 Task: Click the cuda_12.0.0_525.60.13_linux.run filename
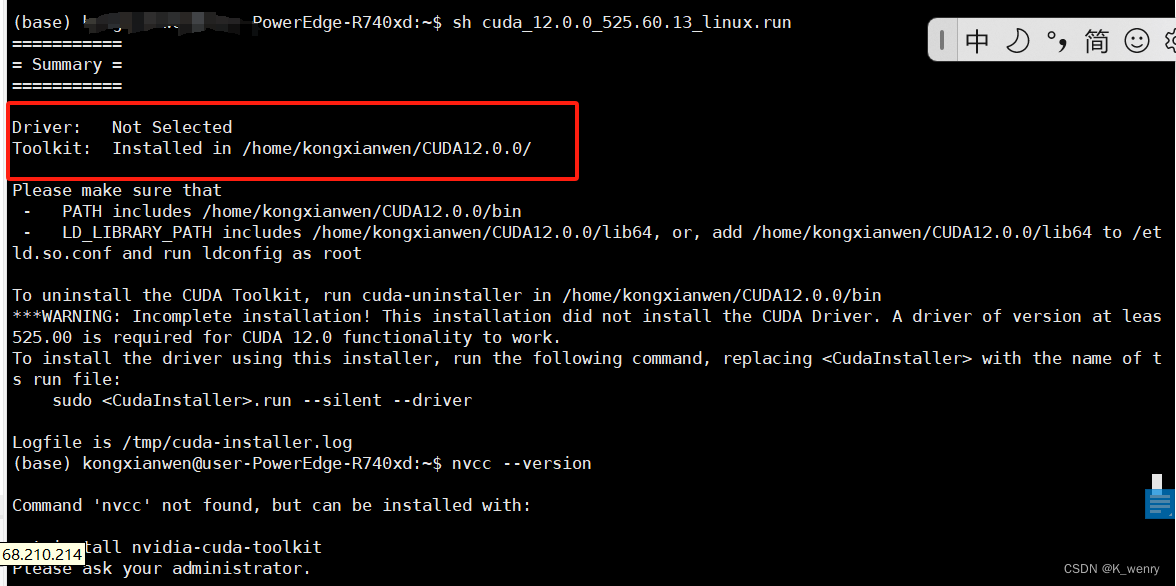(636, 22)
